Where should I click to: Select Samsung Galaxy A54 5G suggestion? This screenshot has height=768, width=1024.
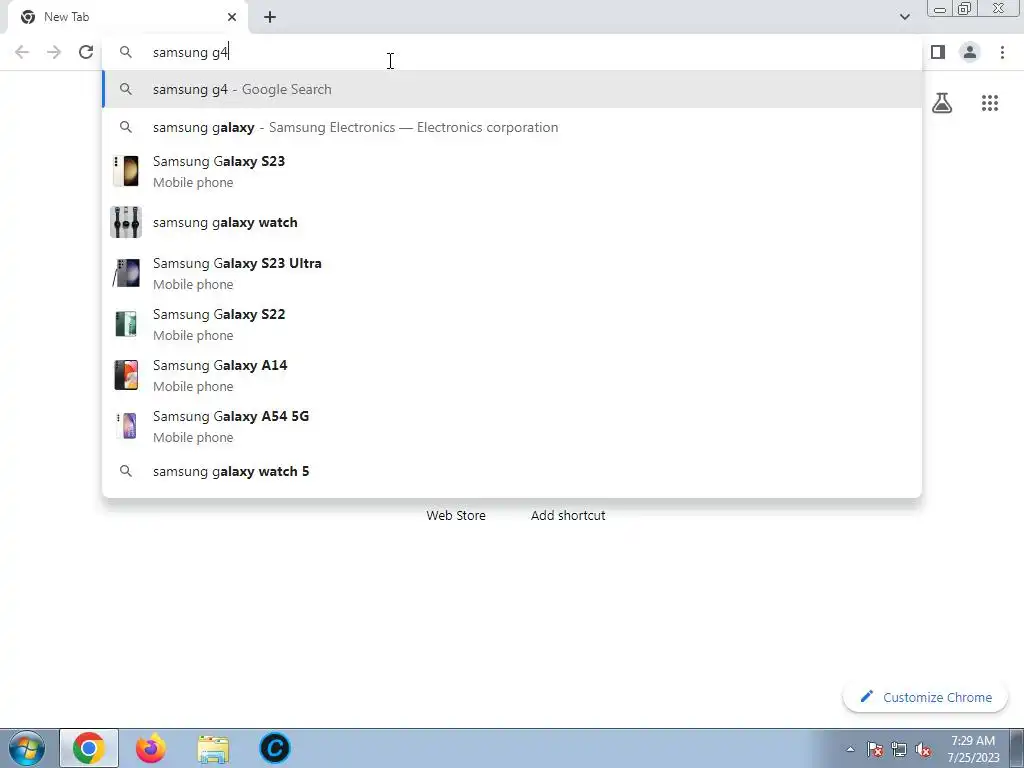pyautogui.click(x=512, y=426)
